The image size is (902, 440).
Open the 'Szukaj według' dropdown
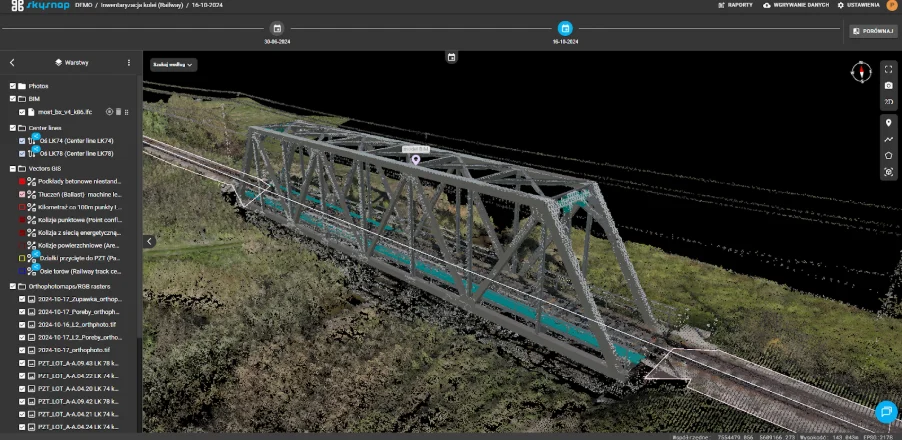(x=173, y=64)
